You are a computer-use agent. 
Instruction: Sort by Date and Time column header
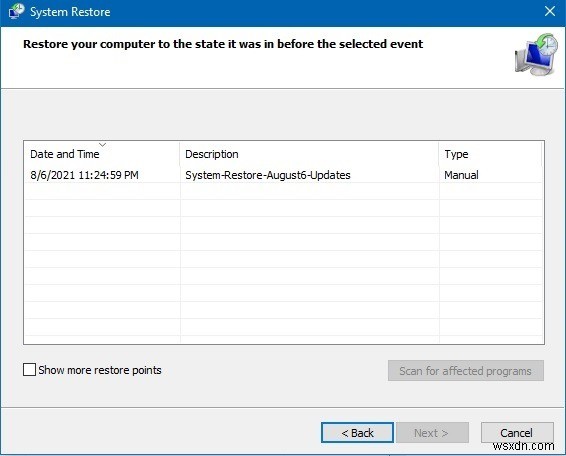click(102, 154)
